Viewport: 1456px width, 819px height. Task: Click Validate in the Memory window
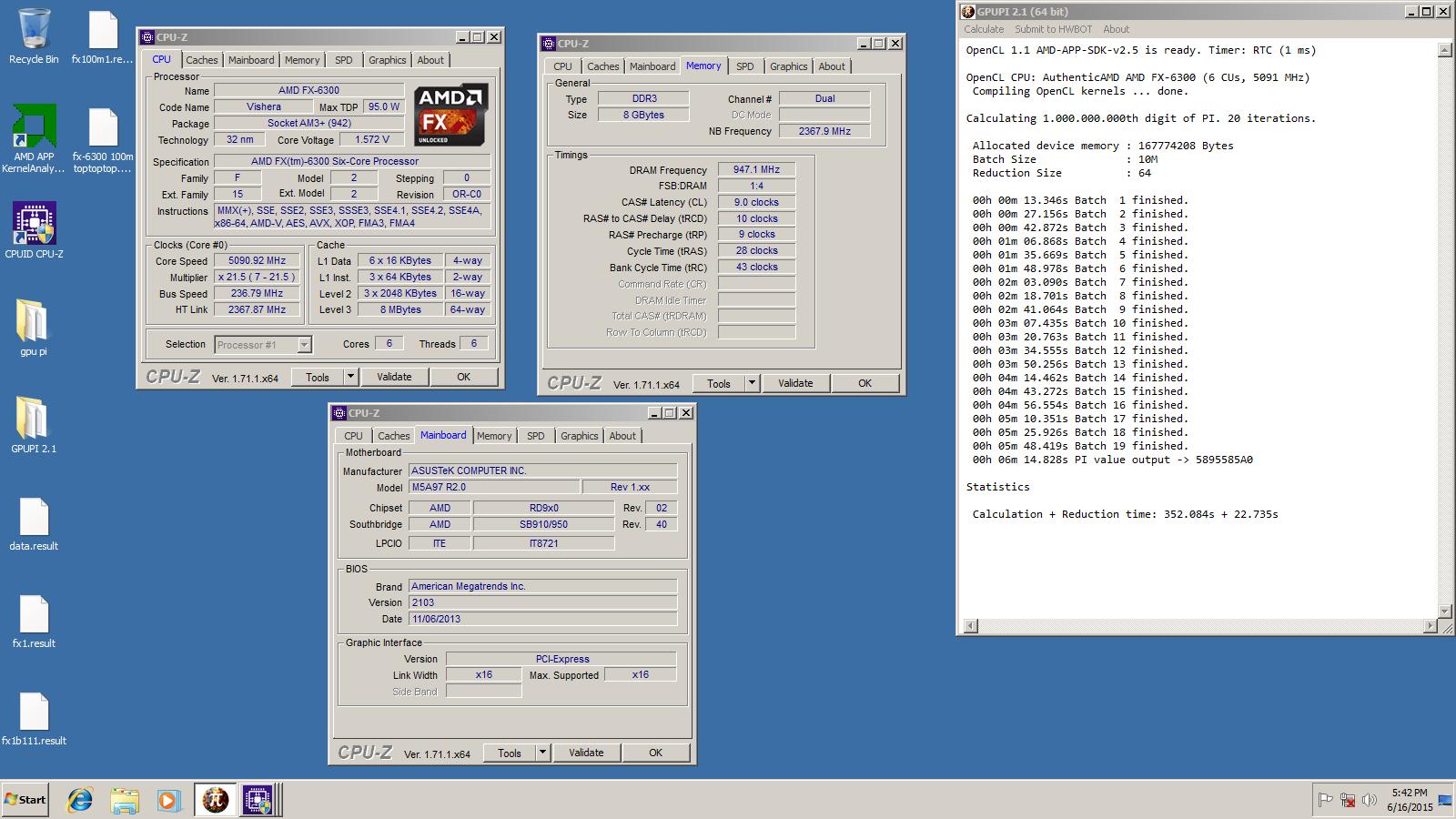[x=795, y=383]
